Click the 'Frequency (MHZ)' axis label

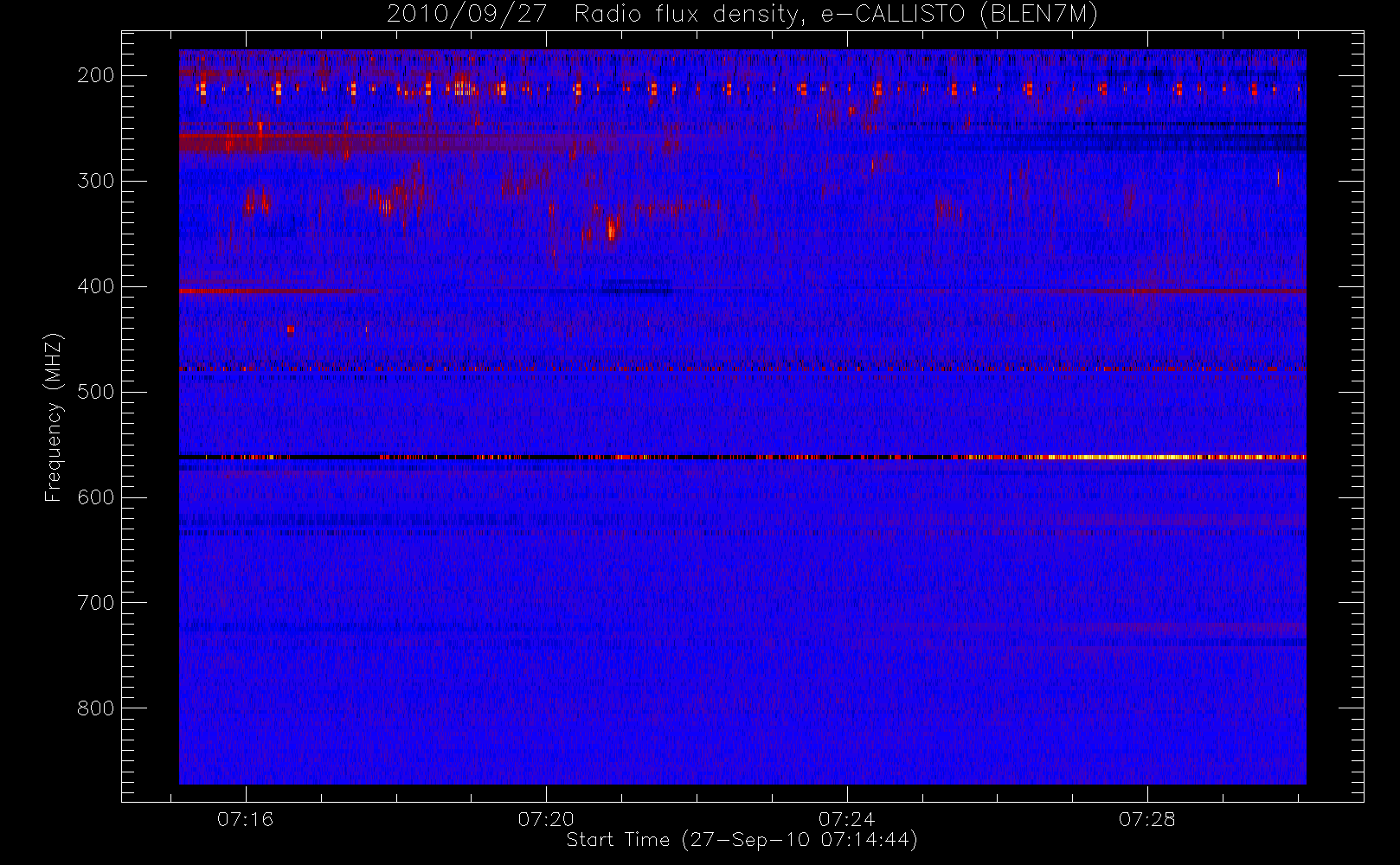tap(54, 417)
